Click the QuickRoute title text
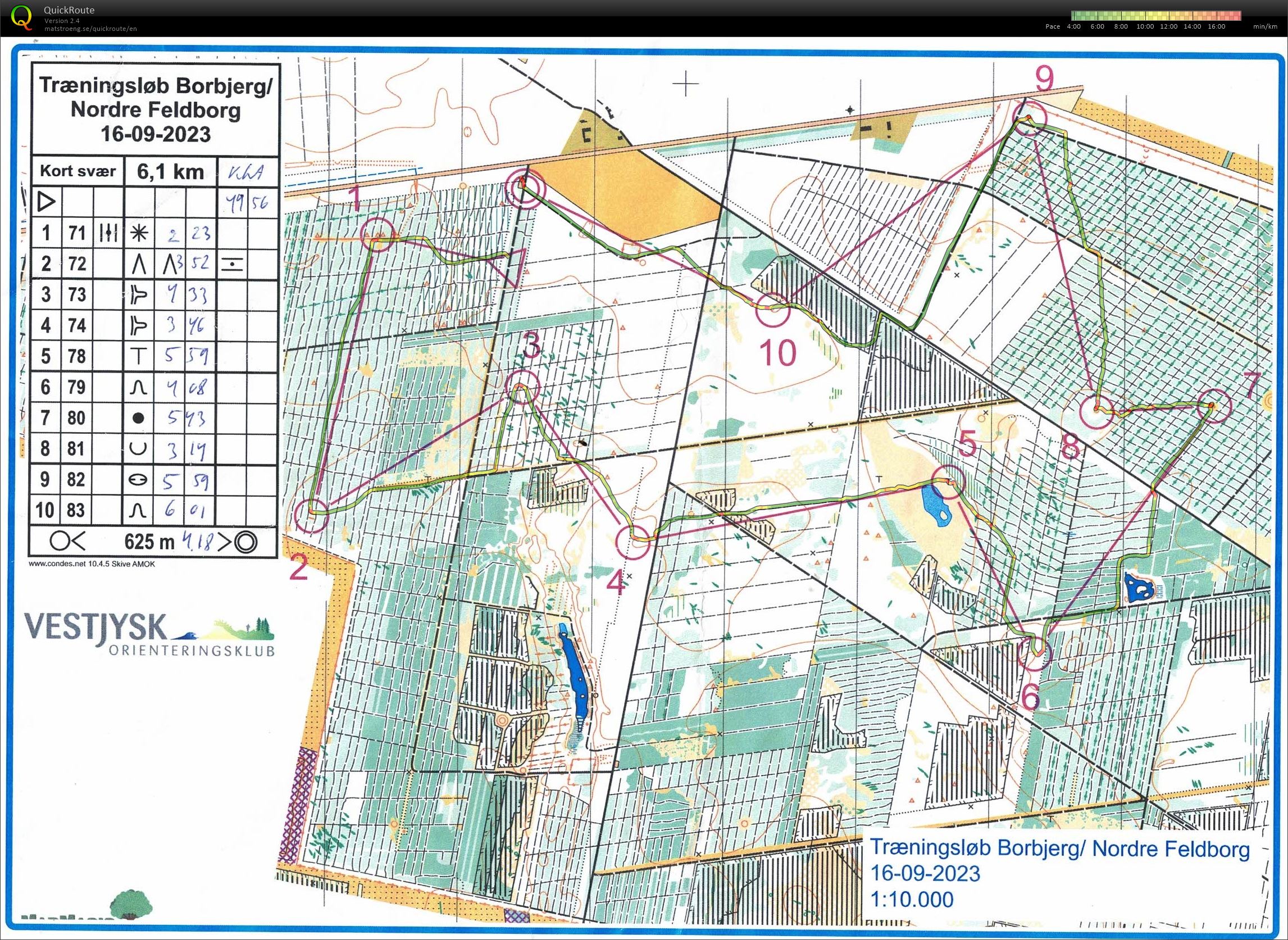The width and height of the screenshot is (1288, 940). pyautogui.click(x=70, y=10)
